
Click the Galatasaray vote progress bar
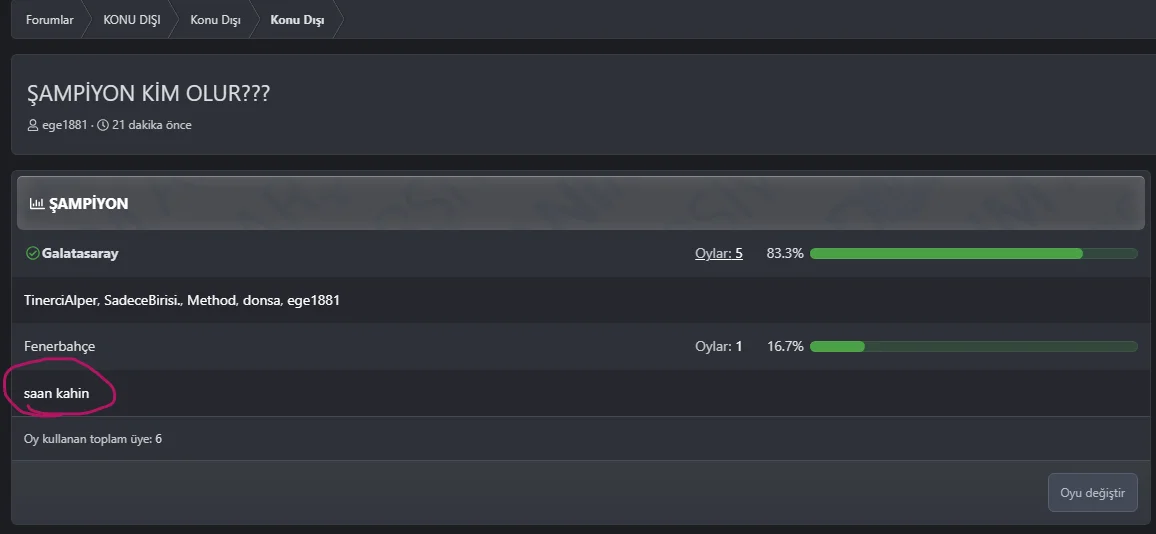[x=973, y=254]
